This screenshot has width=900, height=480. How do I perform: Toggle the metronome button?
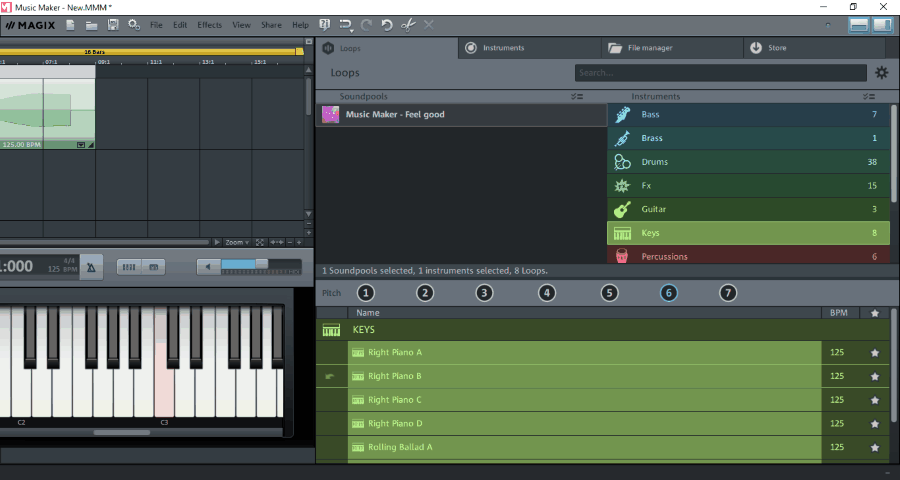pyautogui.click(x=91, y=267)
